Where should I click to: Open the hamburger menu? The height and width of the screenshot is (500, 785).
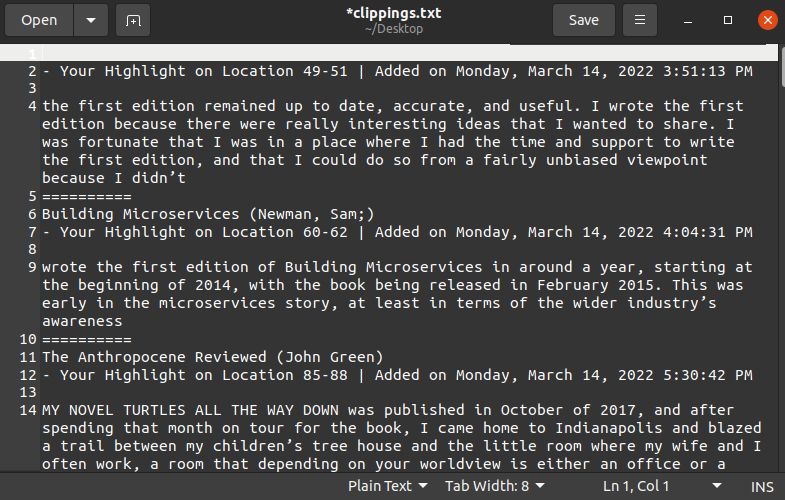[x=640, y=20]
